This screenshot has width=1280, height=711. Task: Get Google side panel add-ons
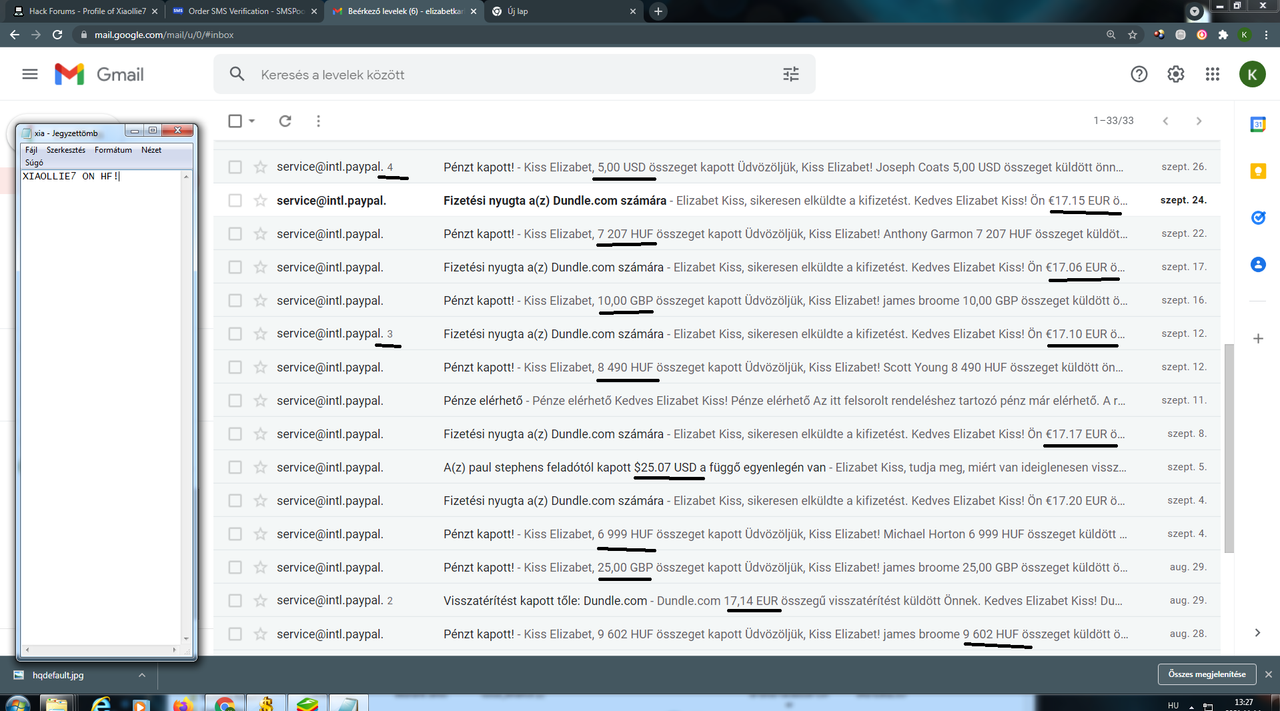tap(1258, 339)
